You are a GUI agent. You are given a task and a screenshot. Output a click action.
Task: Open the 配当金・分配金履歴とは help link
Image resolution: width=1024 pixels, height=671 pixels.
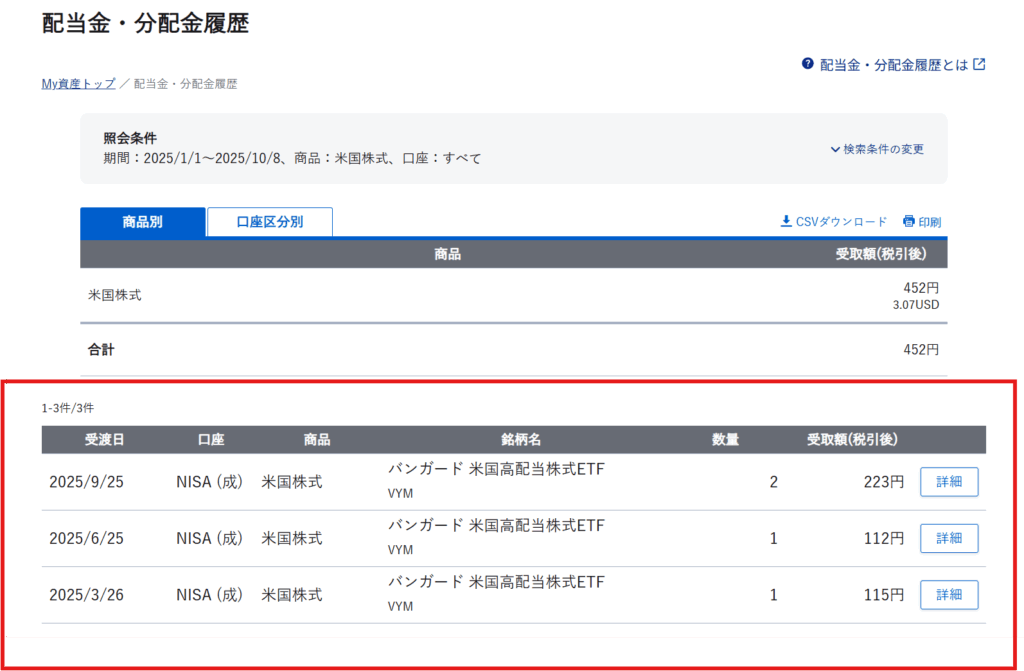click(x=894, y=64)
